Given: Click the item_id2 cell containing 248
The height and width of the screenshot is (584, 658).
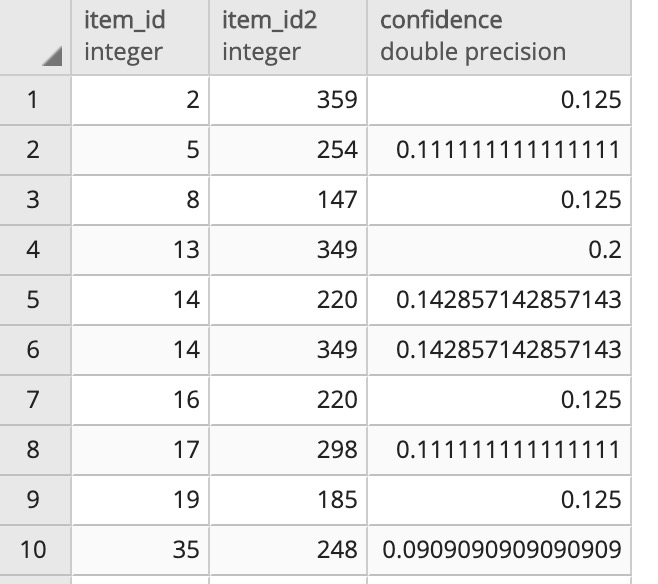Looking at the screenshot, I should pos(287,550).
